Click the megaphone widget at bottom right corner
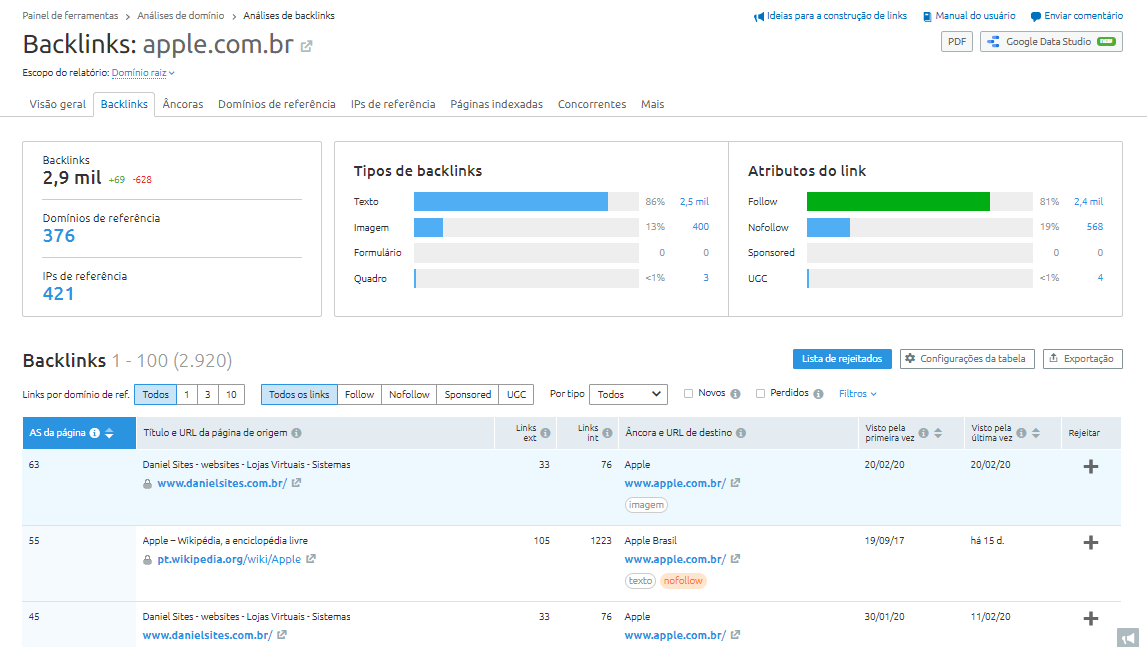This screenshot has height=647, width=1147. point(1128,637)
